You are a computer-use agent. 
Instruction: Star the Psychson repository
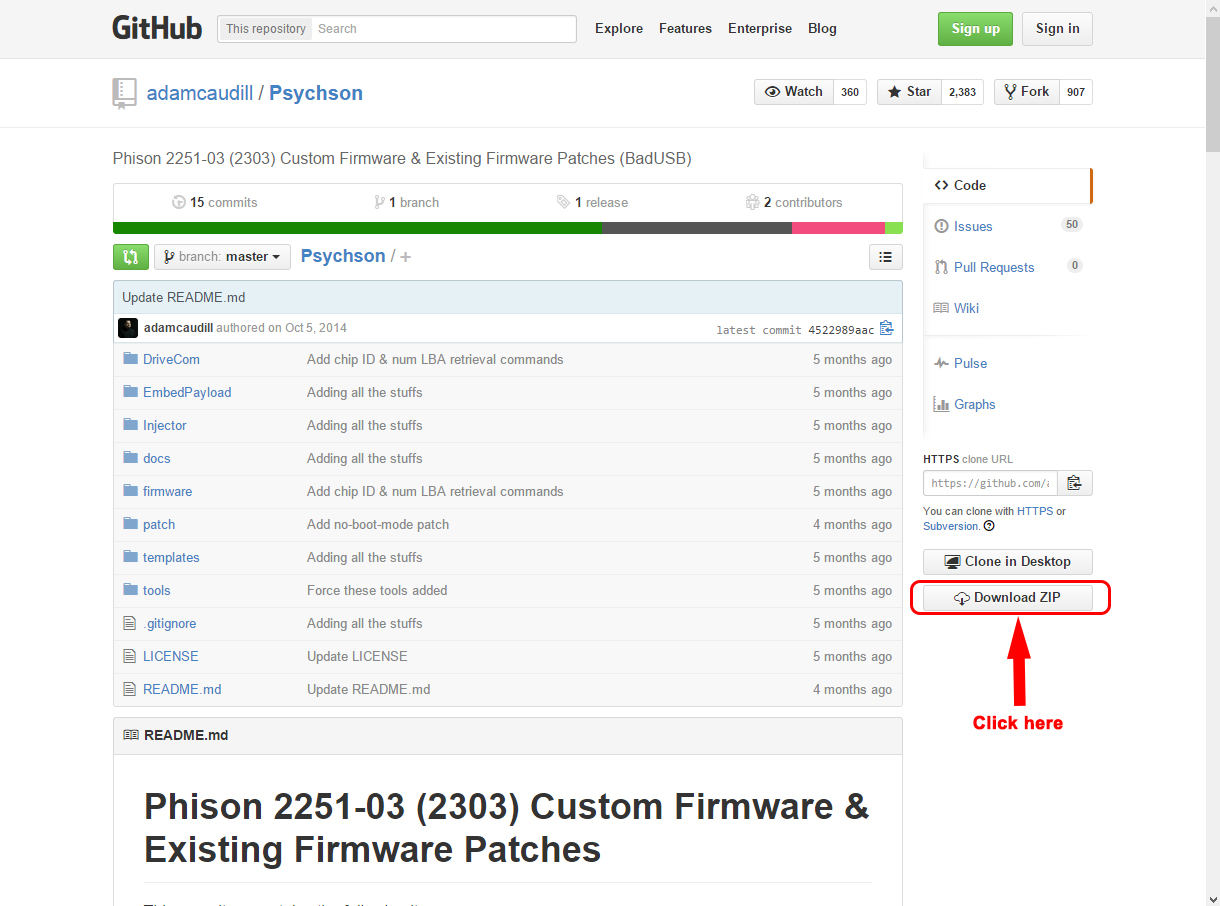point(909,92)
